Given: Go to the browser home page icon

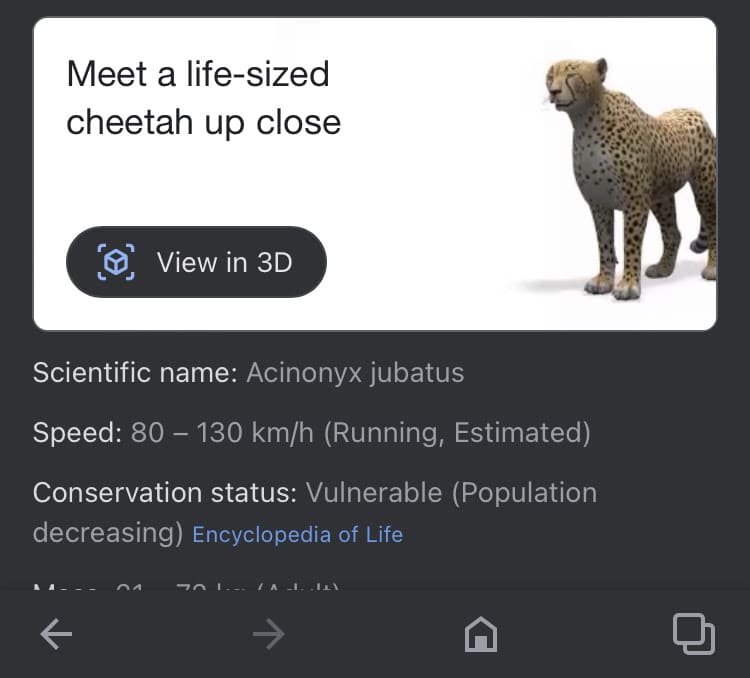Looking at the screenshot, I should pos(481,634).
